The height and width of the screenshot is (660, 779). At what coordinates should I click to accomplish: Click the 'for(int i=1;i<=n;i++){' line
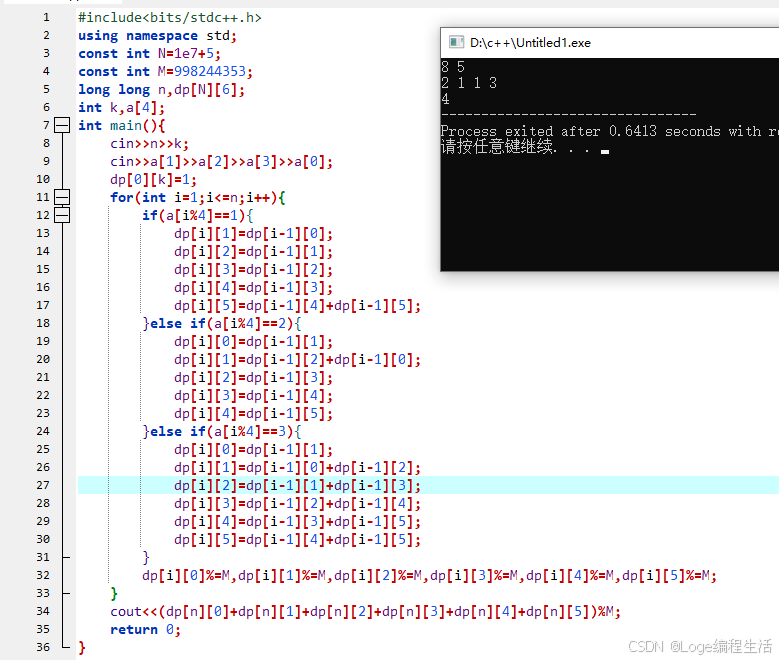[198, 197]
